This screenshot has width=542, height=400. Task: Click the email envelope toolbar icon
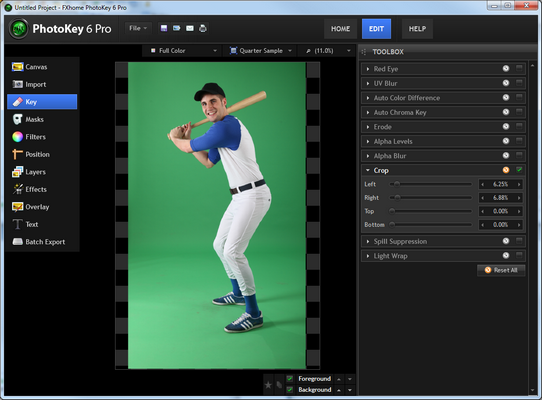point(190,28)
